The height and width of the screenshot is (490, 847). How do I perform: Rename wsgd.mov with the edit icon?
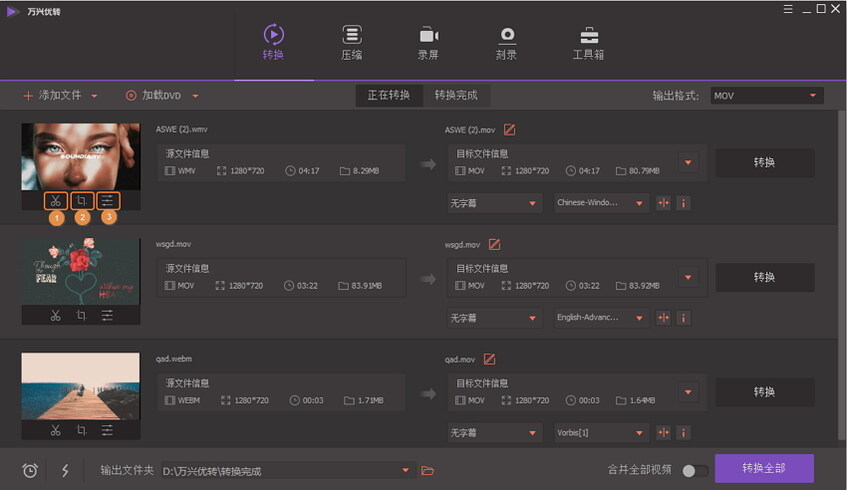pyautogui.click(x=494, y=245)
